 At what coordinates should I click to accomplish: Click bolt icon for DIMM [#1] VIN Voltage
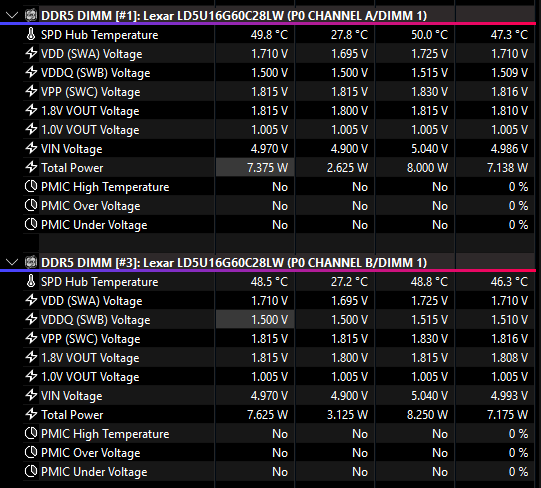click(31, 148)
